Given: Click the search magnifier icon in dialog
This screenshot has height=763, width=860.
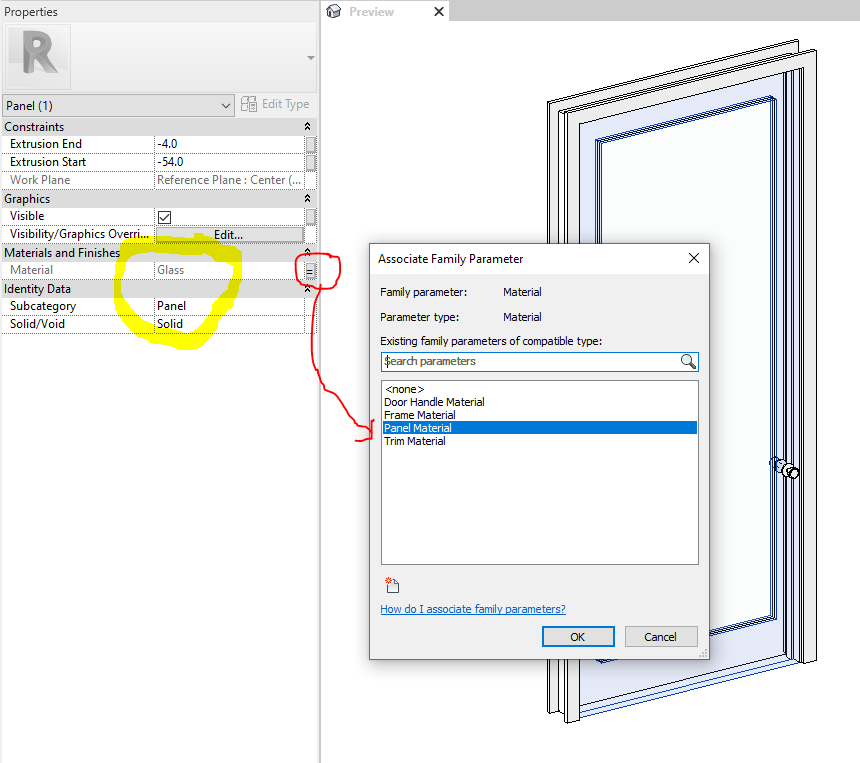Looking at the screenshot, I should coord(688,361).
